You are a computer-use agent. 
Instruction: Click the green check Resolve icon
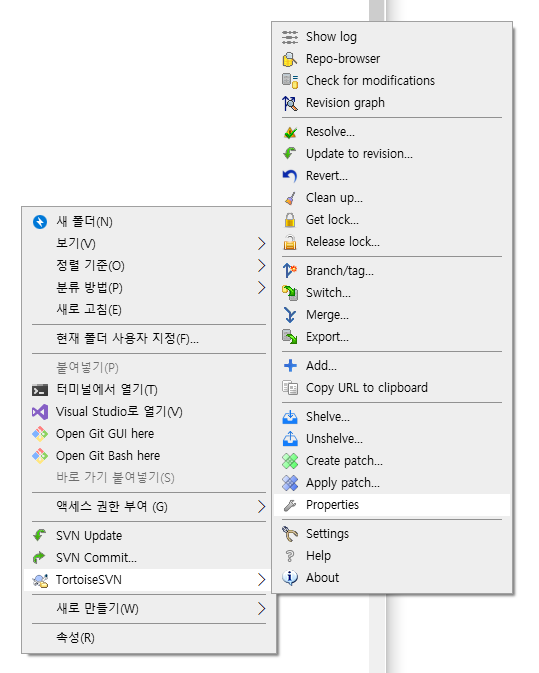(290, 132)
